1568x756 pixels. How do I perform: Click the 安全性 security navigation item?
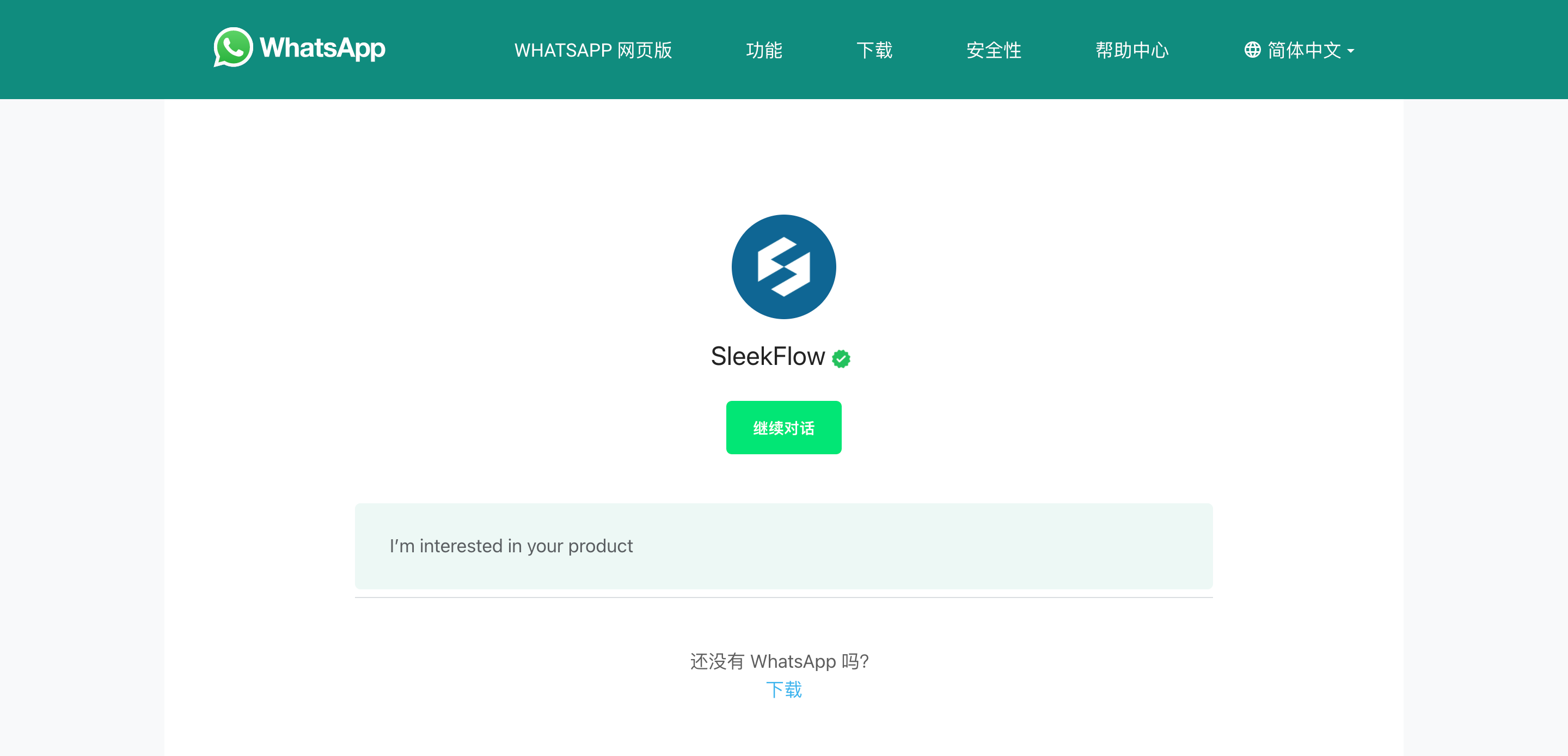(989, 50)
